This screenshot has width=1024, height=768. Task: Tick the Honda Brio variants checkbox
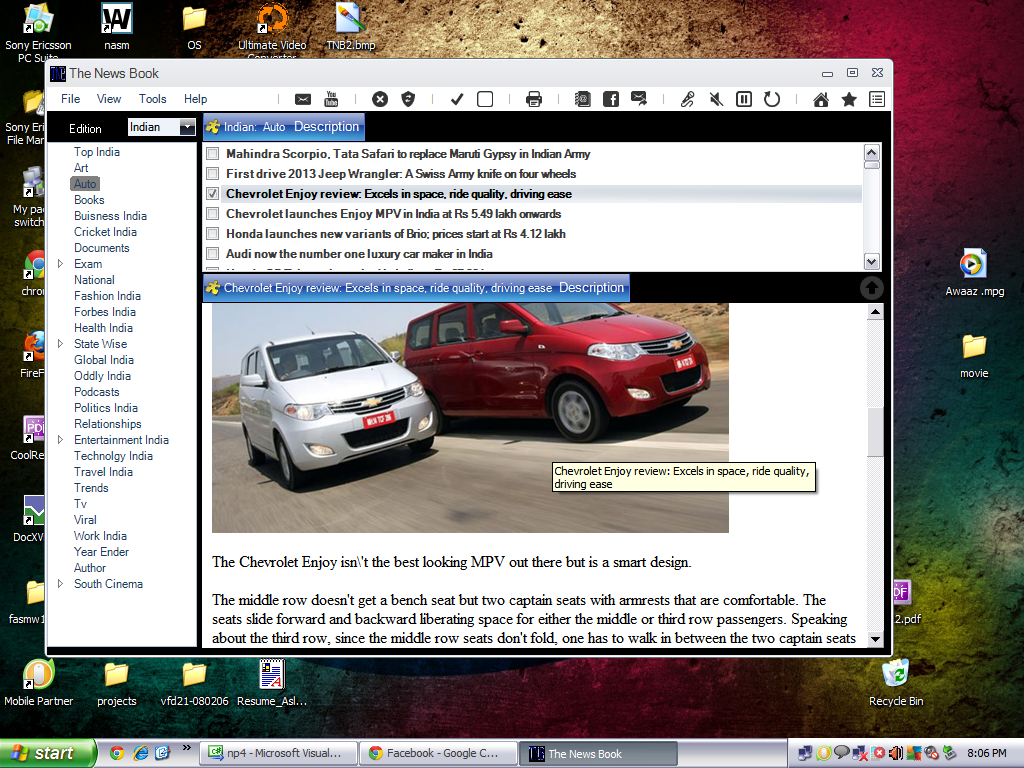pyautogui.click(x=212, y=234)
